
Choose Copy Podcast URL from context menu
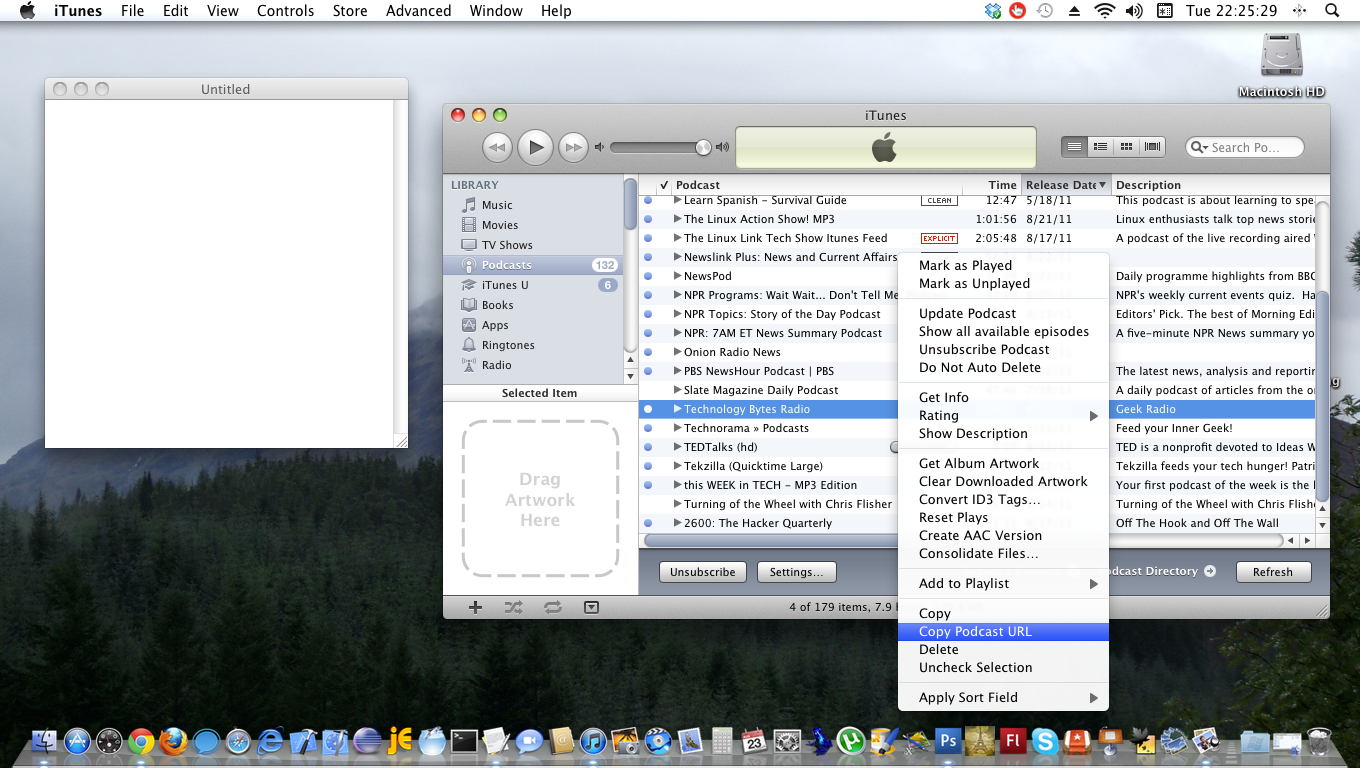point(975,632)
